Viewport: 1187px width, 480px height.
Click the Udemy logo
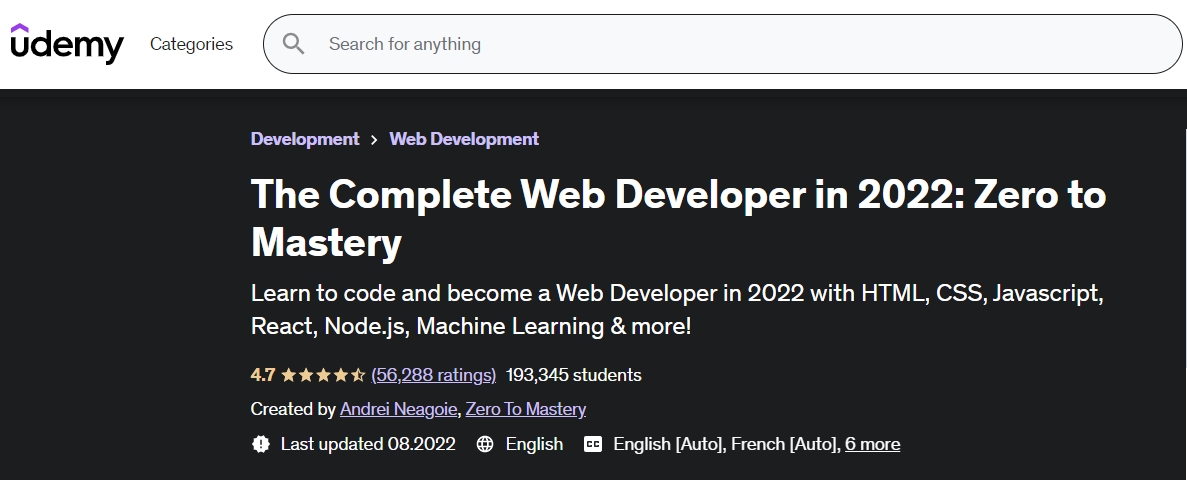[x=67, y=44]
